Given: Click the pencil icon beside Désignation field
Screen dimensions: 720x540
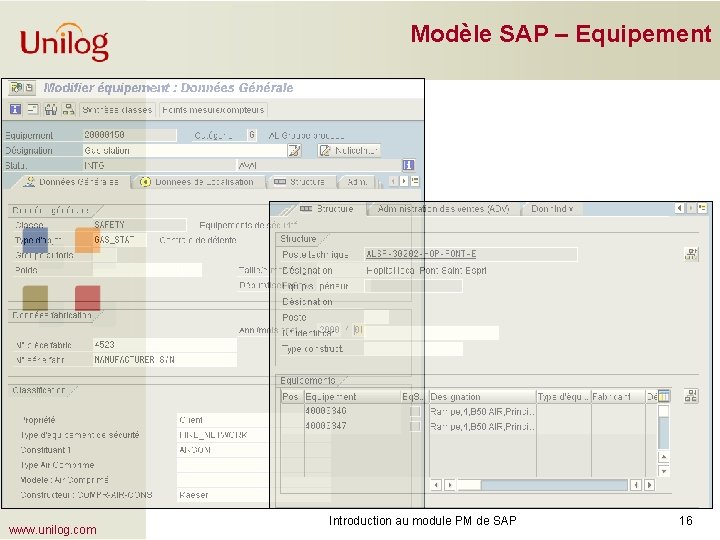Looking at the screenshot, I should pos(294,150).
